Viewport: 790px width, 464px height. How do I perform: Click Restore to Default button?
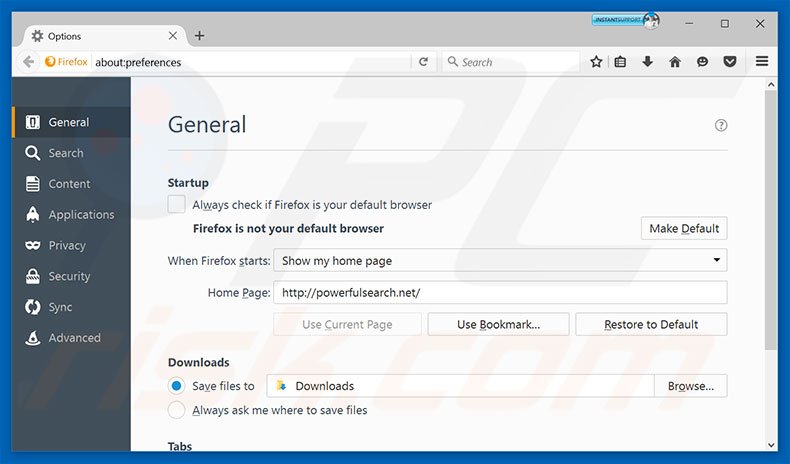coord(651,324)
